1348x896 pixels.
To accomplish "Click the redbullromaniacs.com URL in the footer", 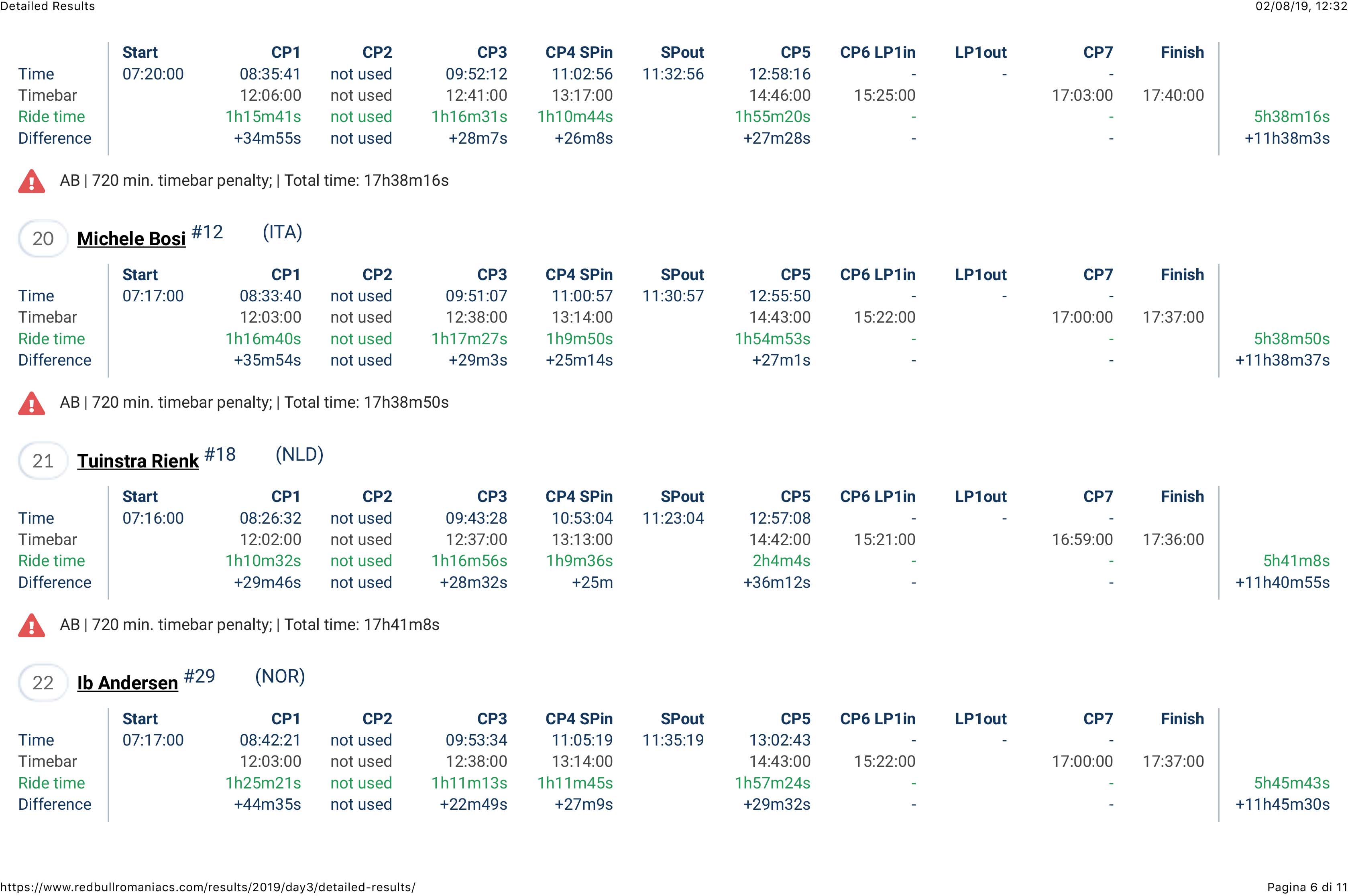I will click(208, 887).
